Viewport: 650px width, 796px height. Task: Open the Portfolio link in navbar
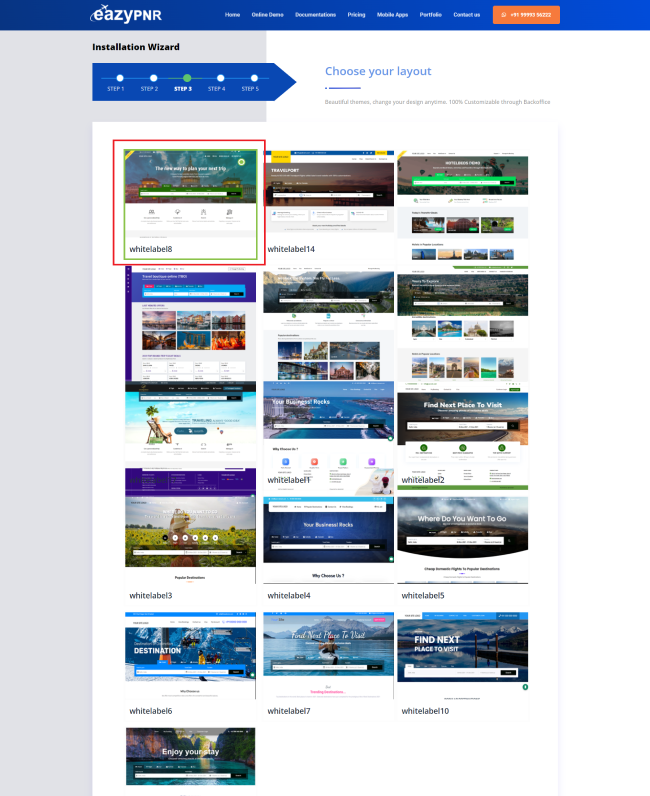click(x=431, y=15)
